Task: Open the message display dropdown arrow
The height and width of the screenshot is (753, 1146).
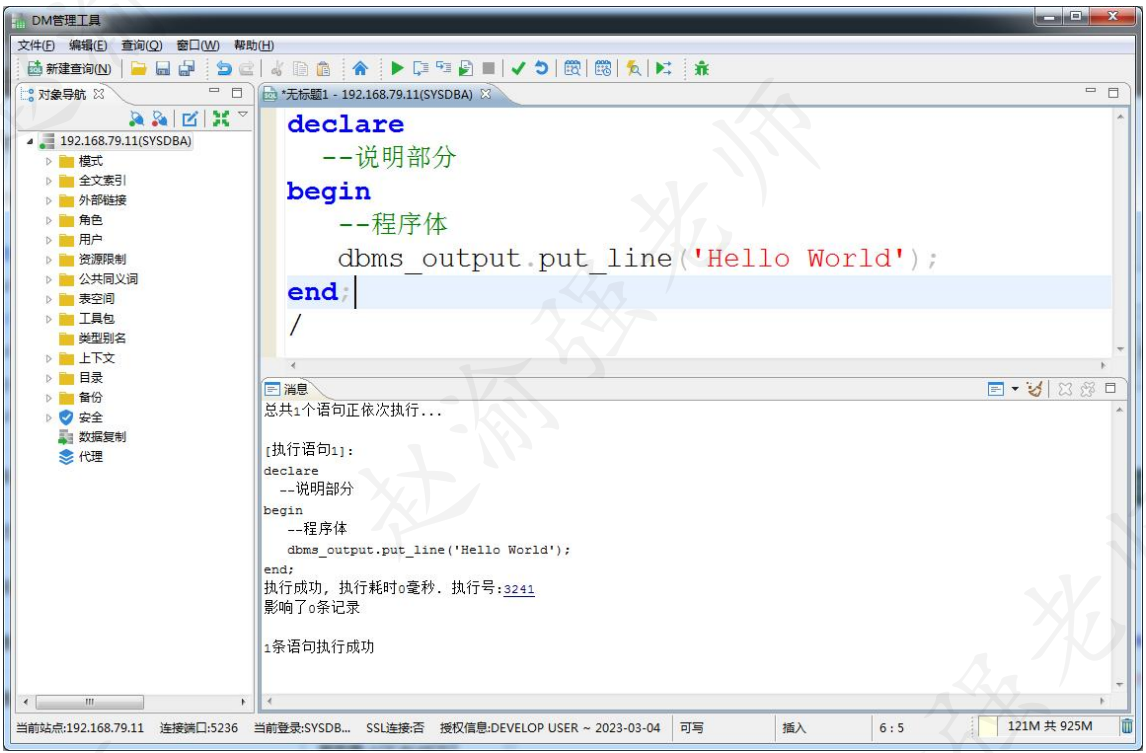Action: point(1014,389)
